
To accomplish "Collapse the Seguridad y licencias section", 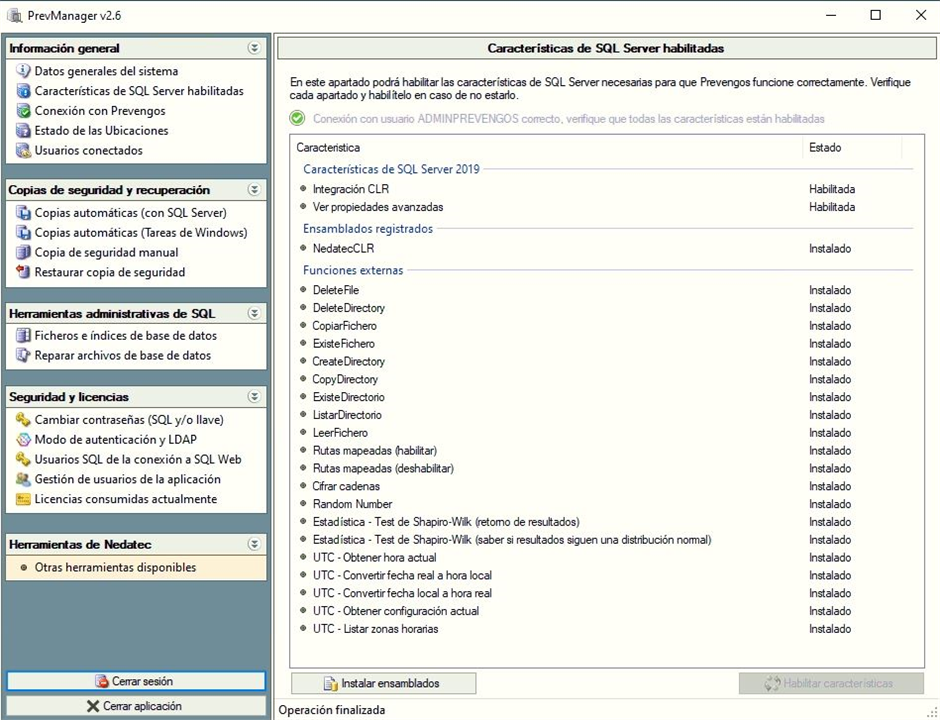I will 254,397.
